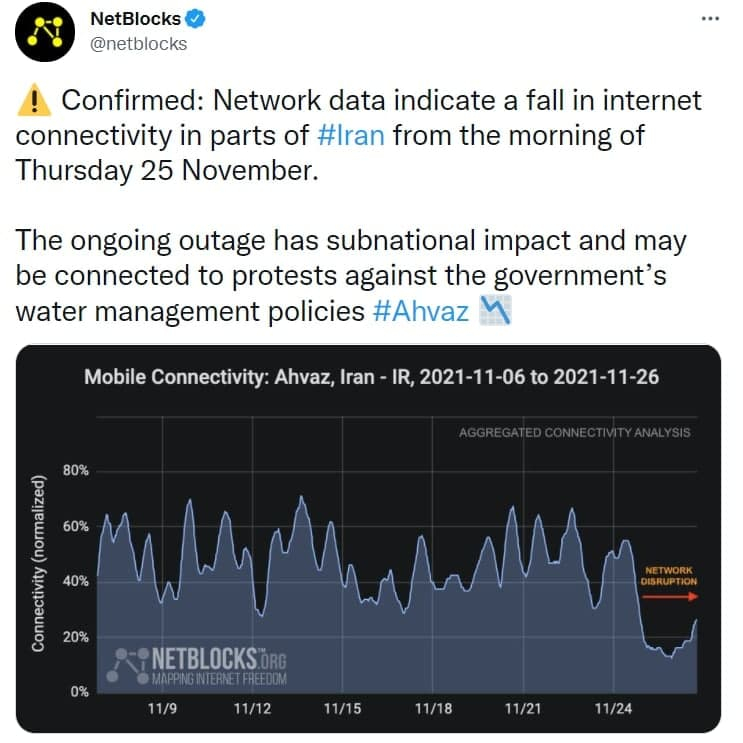Click the NETBLOCKS.ORG watermark logo

[200, 665]
